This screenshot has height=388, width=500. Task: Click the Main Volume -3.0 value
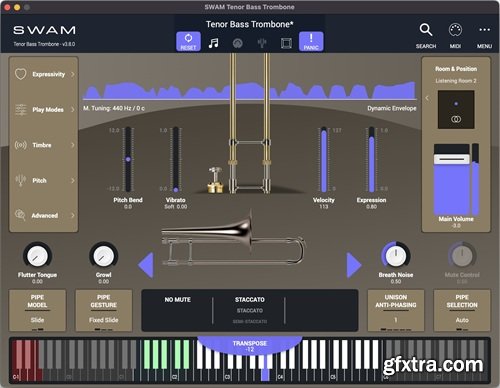pyautogui.click(x=456, y=226)
